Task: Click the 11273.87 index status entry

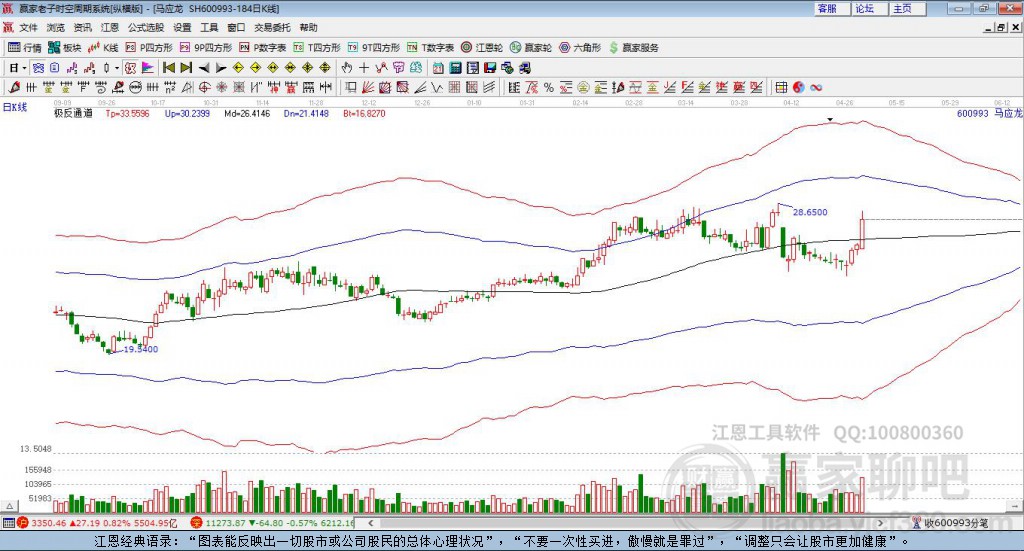Action: click(x=225, y=523)
